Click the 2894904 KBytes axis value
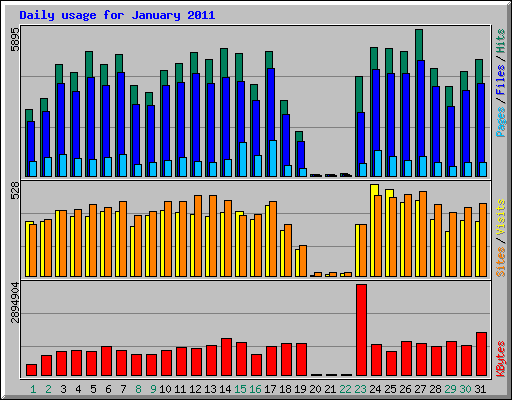This screenshot has width=512, height=400. coord(15,303)
